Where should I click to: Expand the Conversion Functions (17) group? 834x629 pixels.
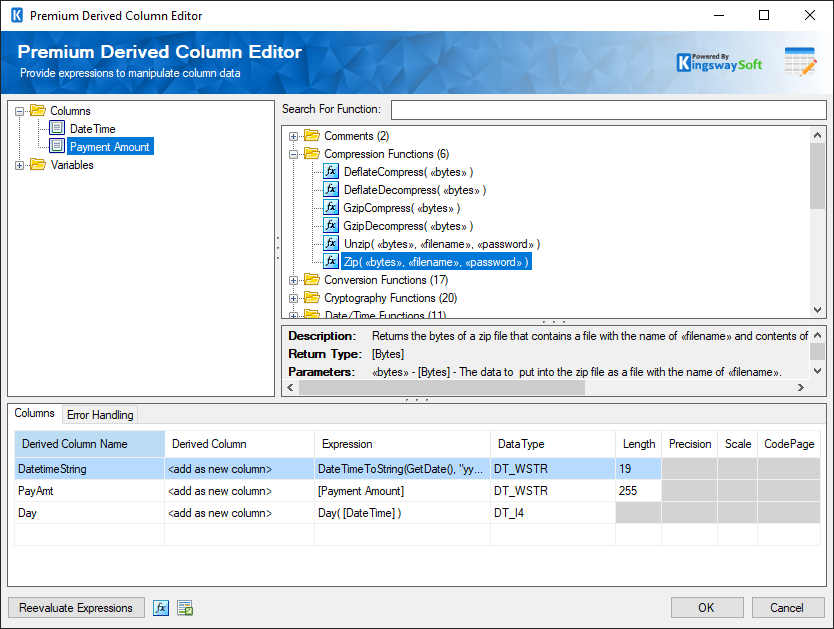click(293, 281)
